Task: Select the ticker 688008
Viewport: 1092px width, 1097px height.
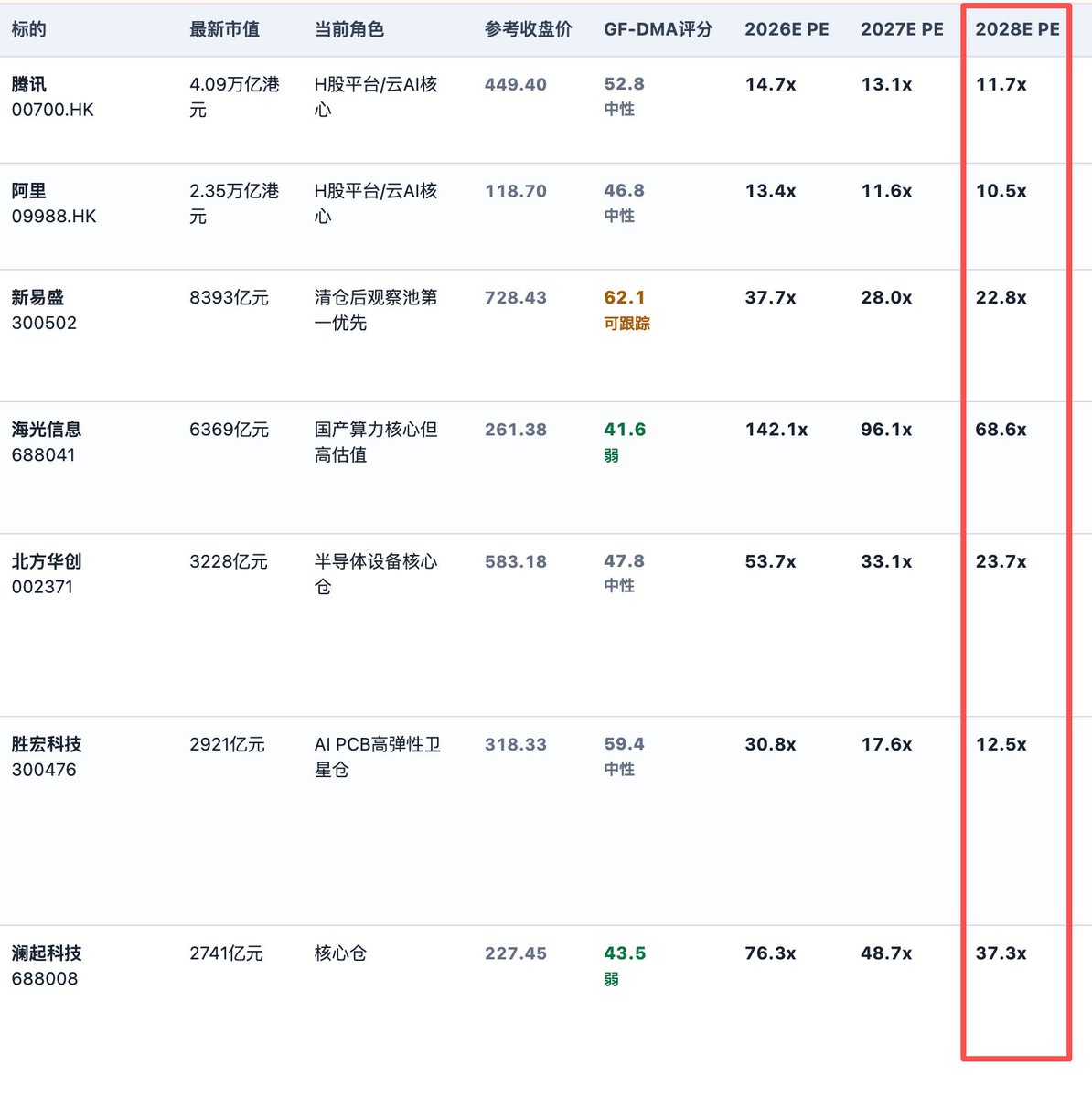Action: coord(45,978)
